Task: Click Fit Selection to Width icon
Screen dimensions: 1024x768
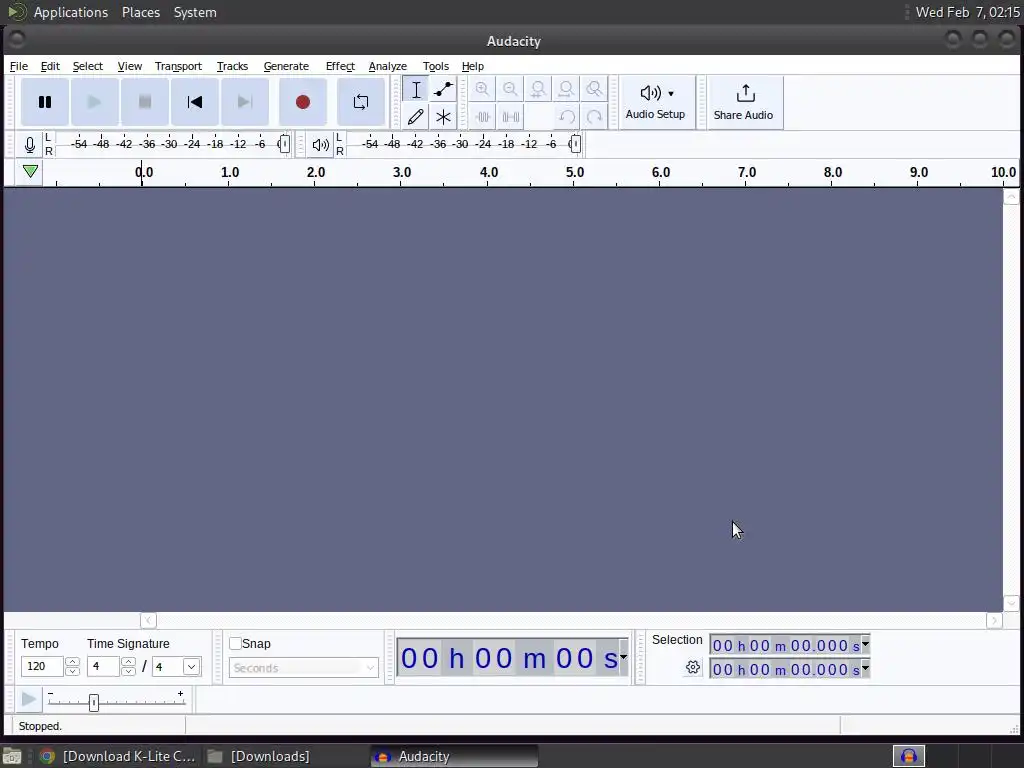Action: pos(538,89)
